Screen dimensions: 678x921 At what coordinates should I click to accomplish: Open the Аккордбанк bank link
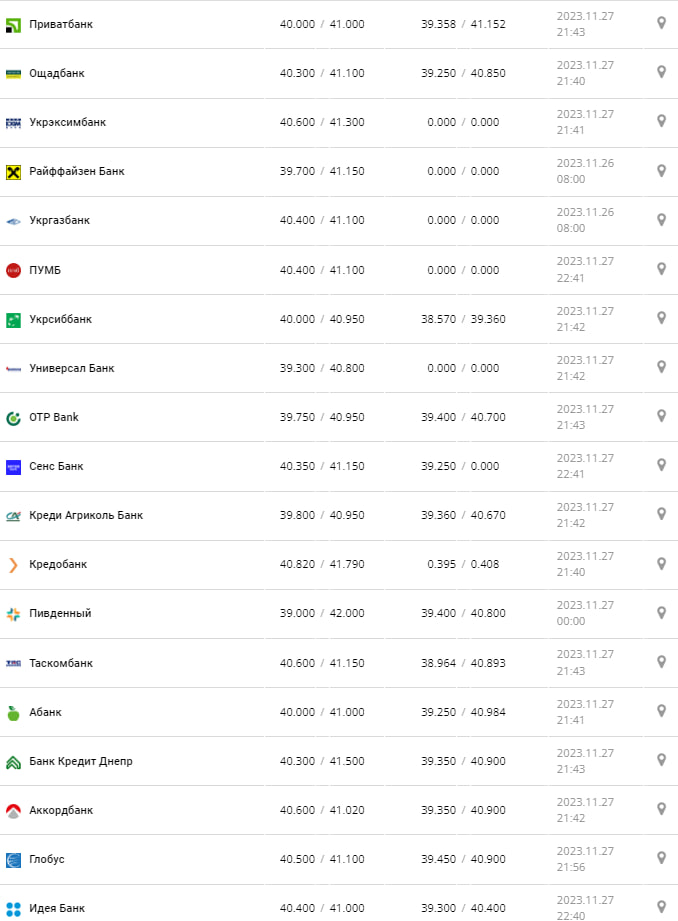click(x=61, y=810)
